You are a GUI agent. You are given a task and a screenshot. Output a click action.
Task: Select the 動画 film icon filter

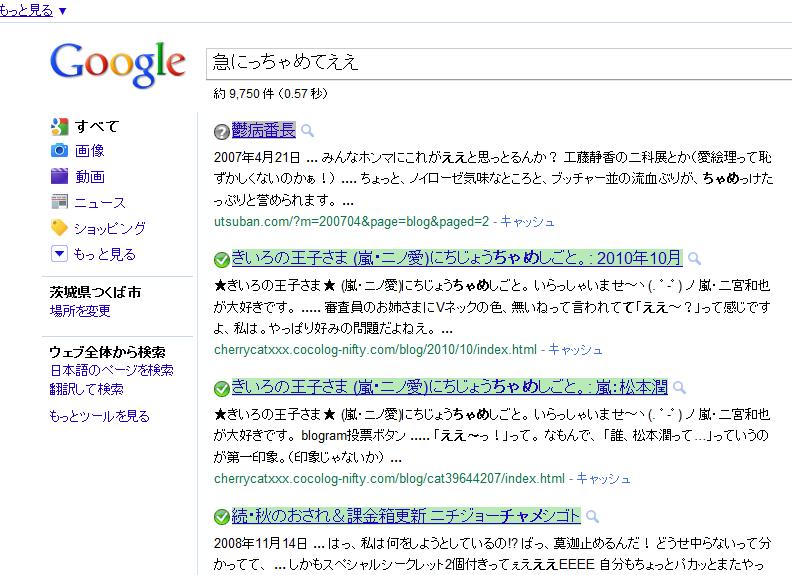pos(59,177)
